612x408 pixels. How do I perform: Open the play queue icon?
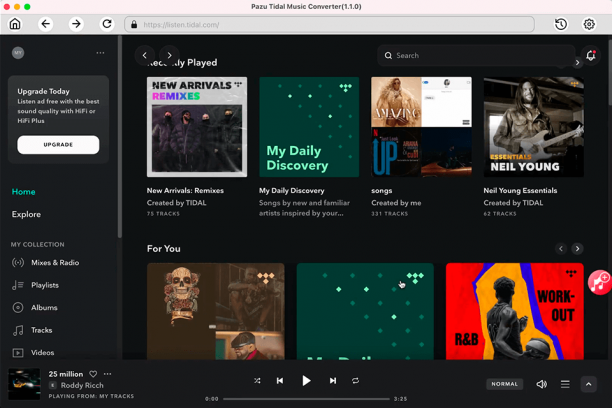[565, 384]
